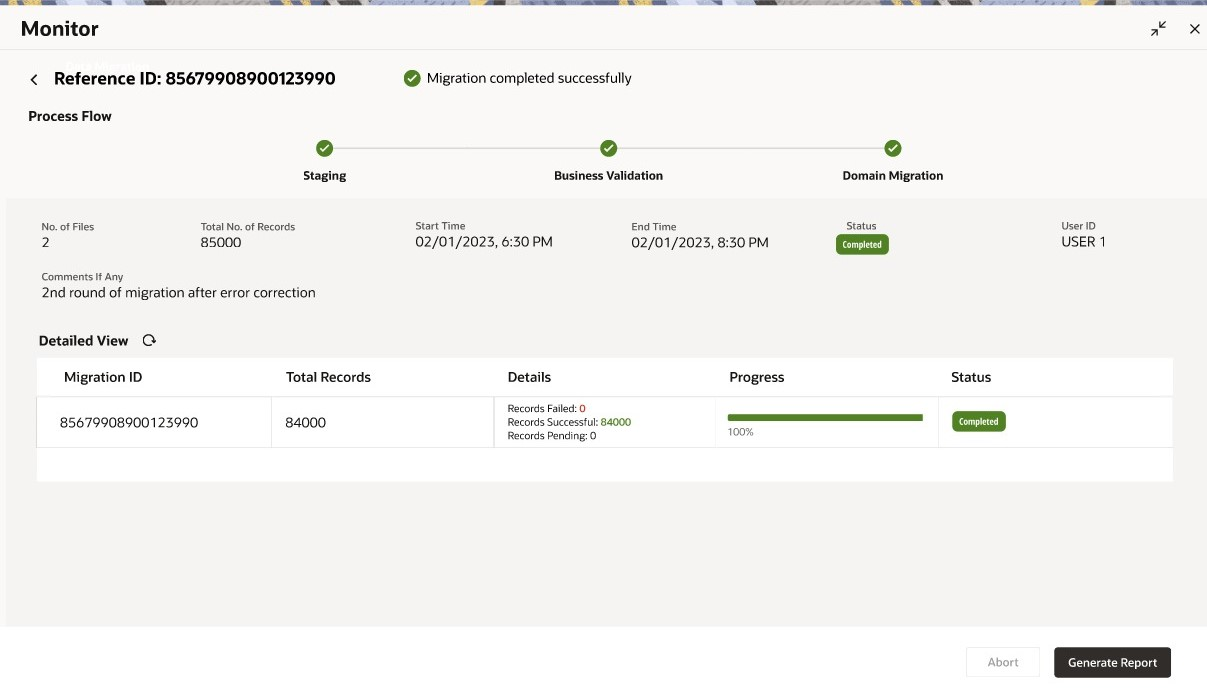
Task: Click the Completed badge in the table row
Action: (979, 422)
